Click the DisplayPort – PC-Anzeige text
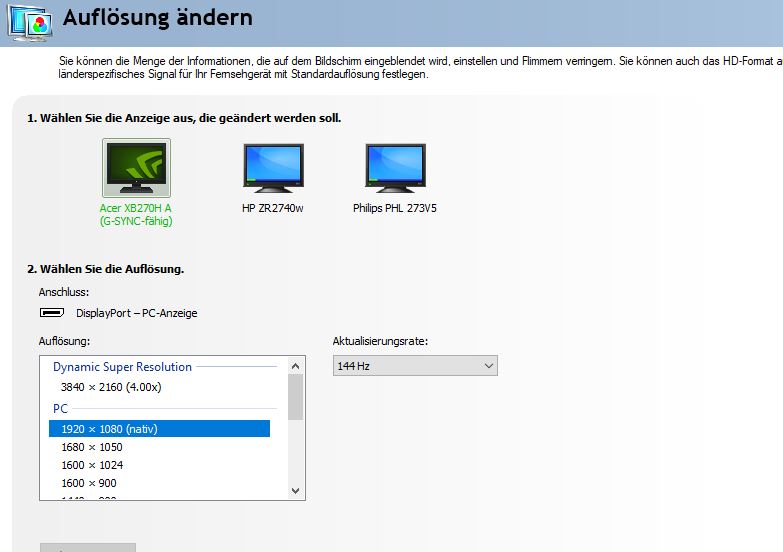Viewport: 783px width, 552px height. click(x=137, y=313)
